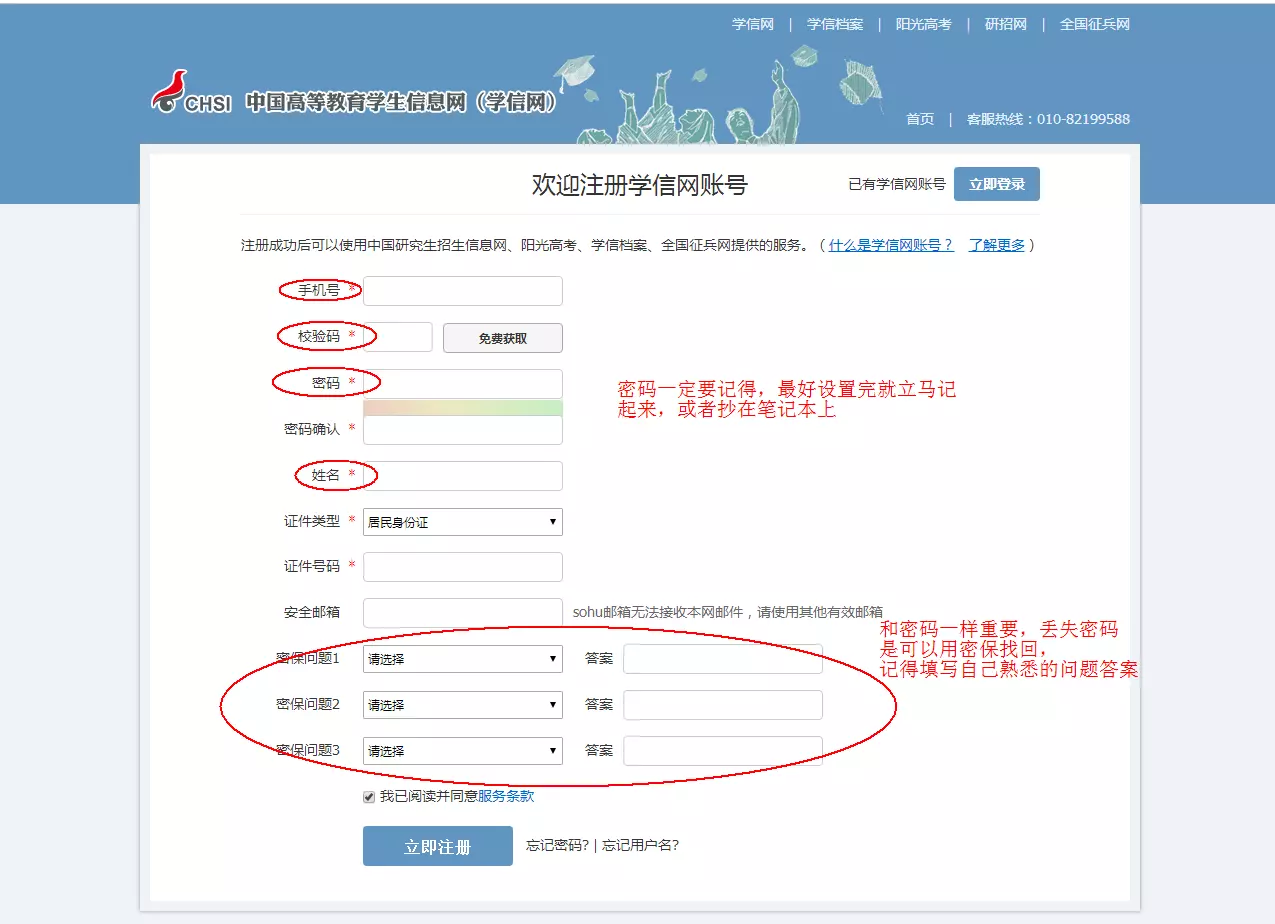Click the 立即注册 button
1275x924 pixels.
pyautogui.click(x=438, y=846)
